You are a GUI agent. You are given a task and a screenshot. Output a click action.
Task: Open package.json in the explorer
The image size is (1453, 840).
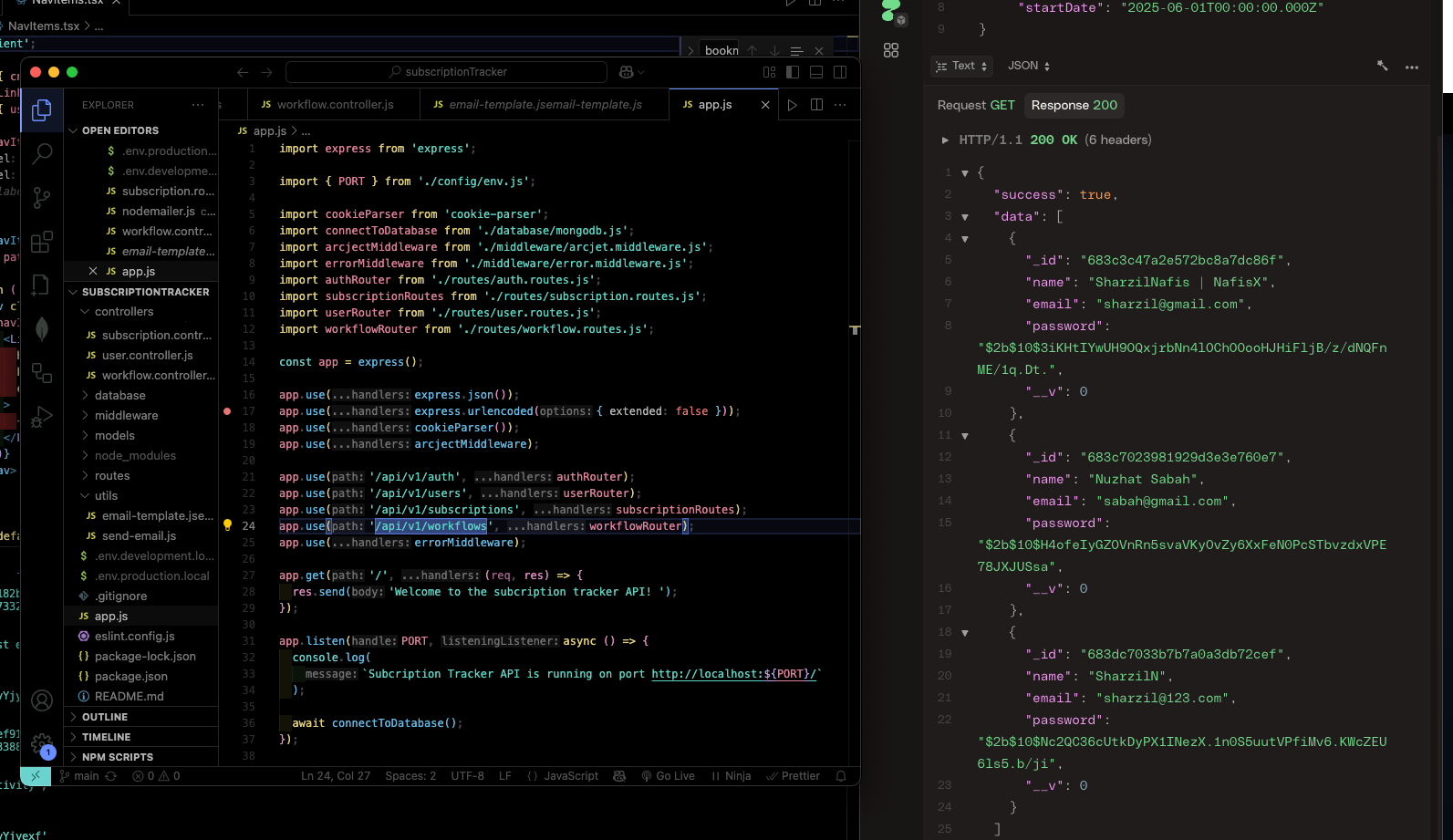(x=140, y=677)
